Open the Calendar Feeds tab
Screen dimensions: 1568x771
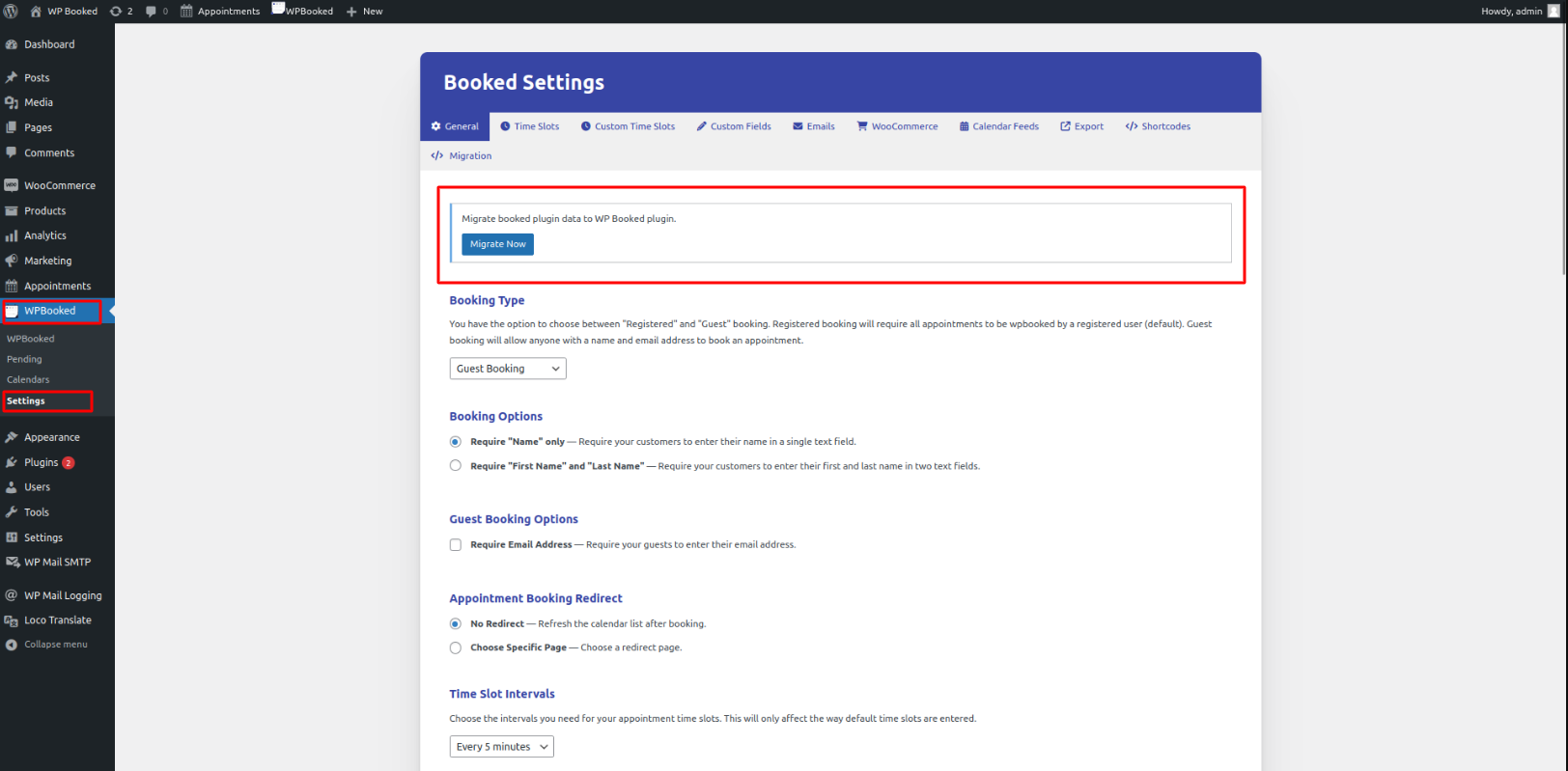[998, 126]
